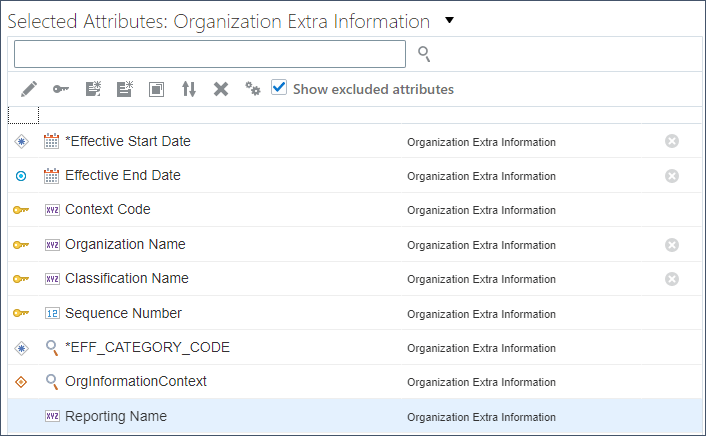
Task: Remove the Classification Name attribute
Action: (x=672, y=278)
